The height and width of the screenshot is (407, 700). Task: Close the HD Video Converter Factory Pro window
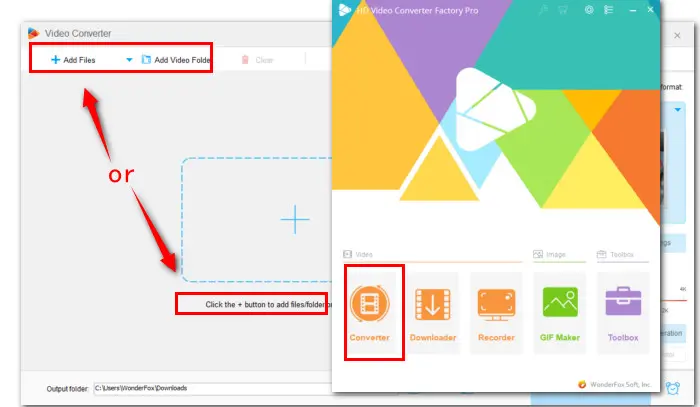(x=650, y=9)
